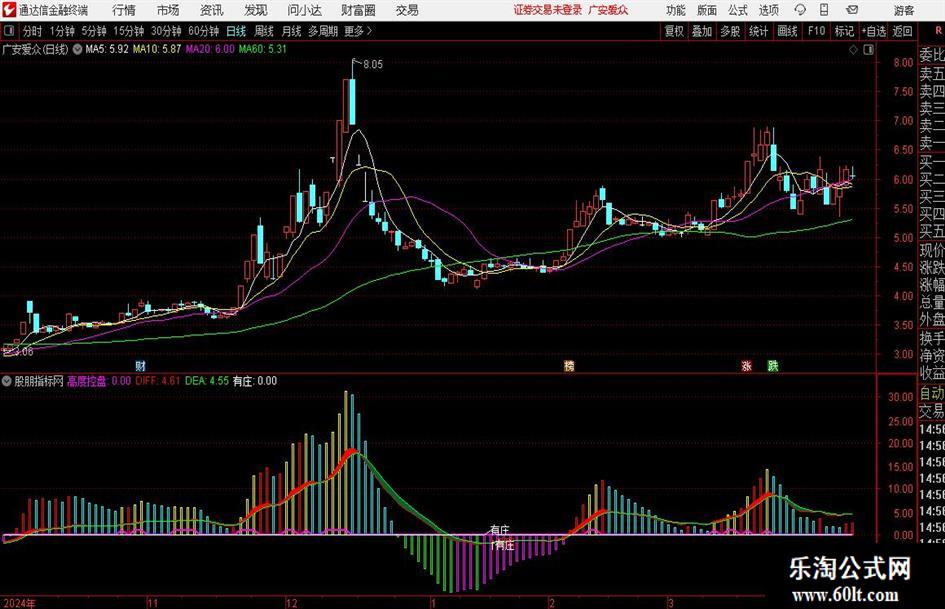945x609 pixels.
Task: Click the MA10: 5.87 label
Action: pos(157,49)
